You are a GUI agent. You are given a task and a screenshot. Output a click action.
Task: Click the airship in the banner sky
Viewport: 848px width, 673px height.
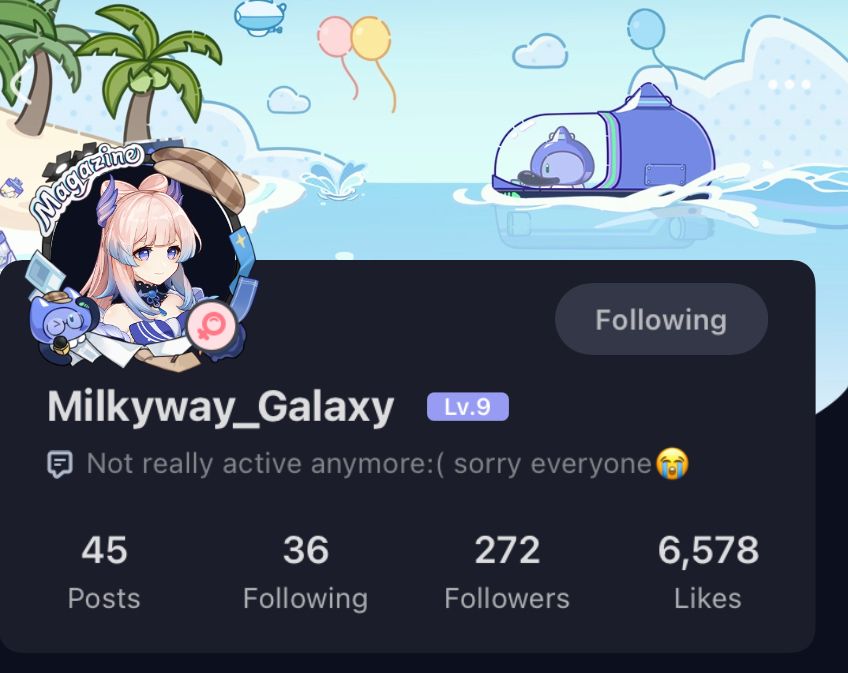(x=261, y=17)
